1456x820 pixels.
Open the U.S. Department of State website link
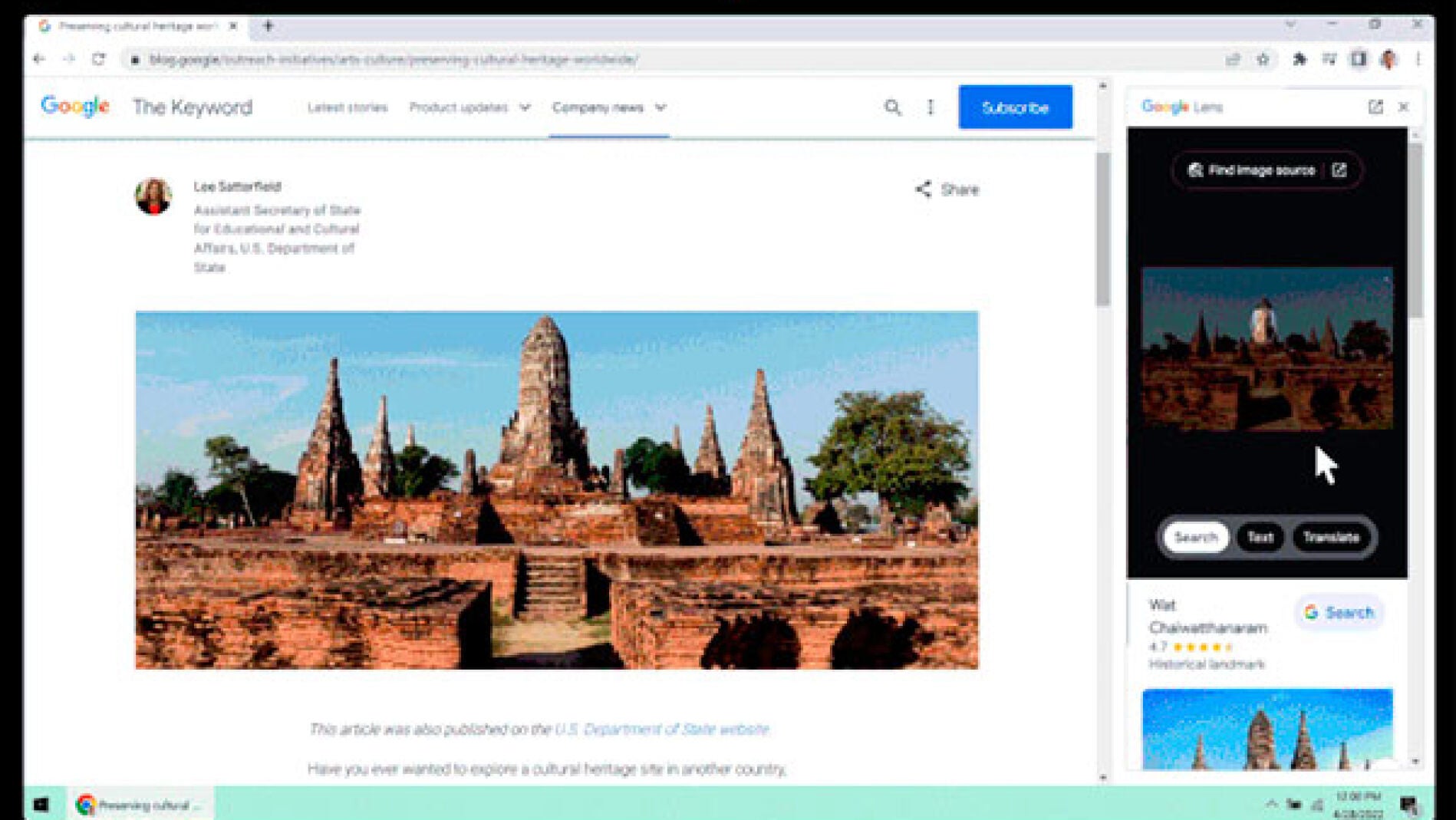pyautogui.click(x=661, y=729)
